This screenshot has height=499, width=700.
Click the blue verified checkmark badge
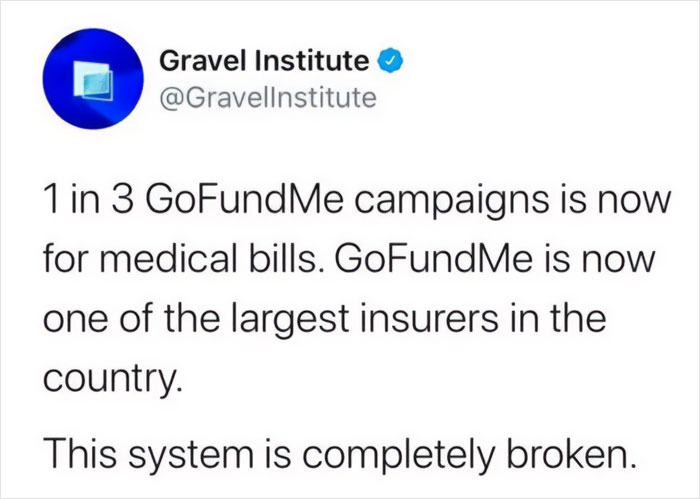coord(391,61)
